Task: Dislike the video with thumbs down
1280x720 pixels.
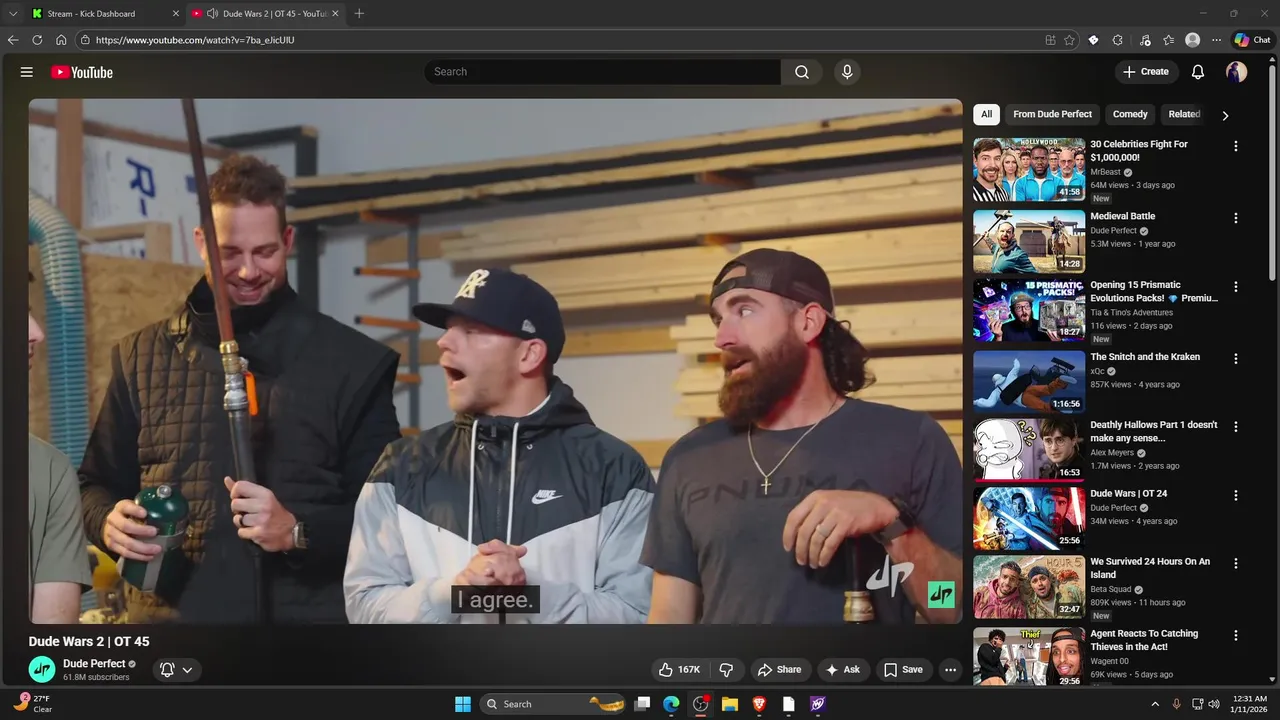Action: click(x=727, y=670)
